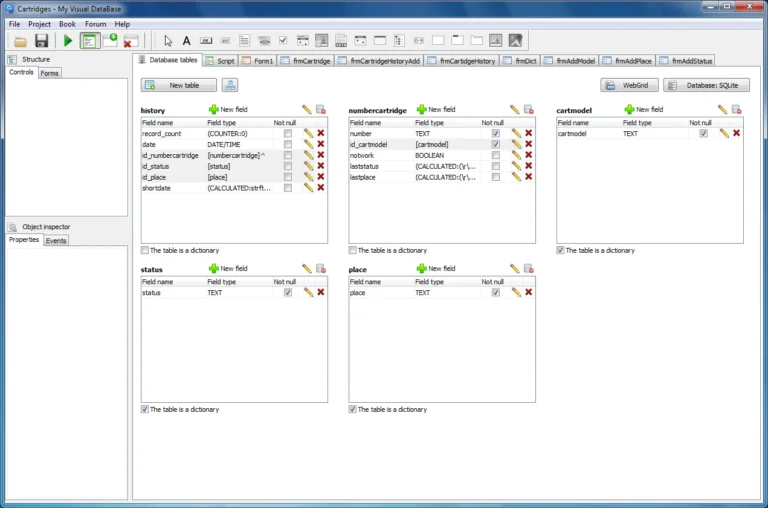The height and width of the screenshot is (508, 768).
Task: Select the OK Button component tool
Action: [206, 41]
